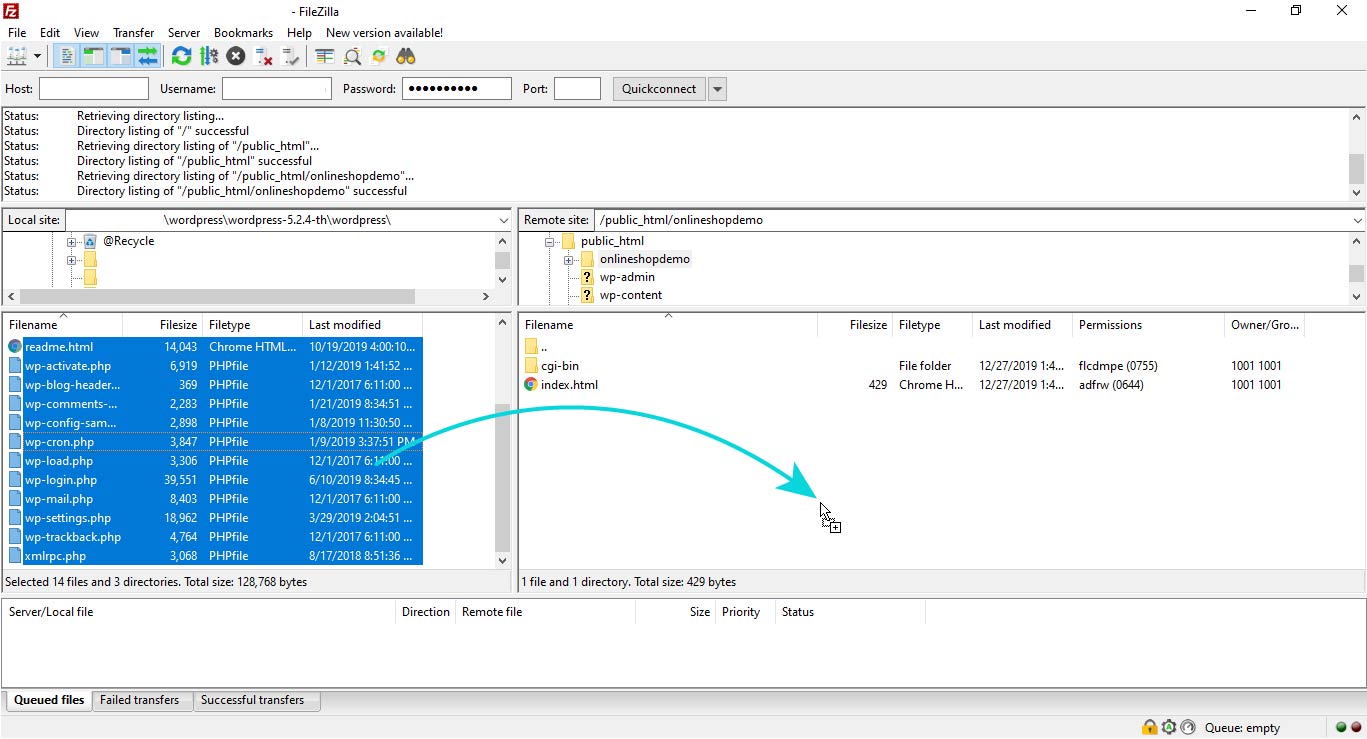Toggle the transfer queue display
The width and height of the screenshot is (1367, 739).
pos(148,57)
